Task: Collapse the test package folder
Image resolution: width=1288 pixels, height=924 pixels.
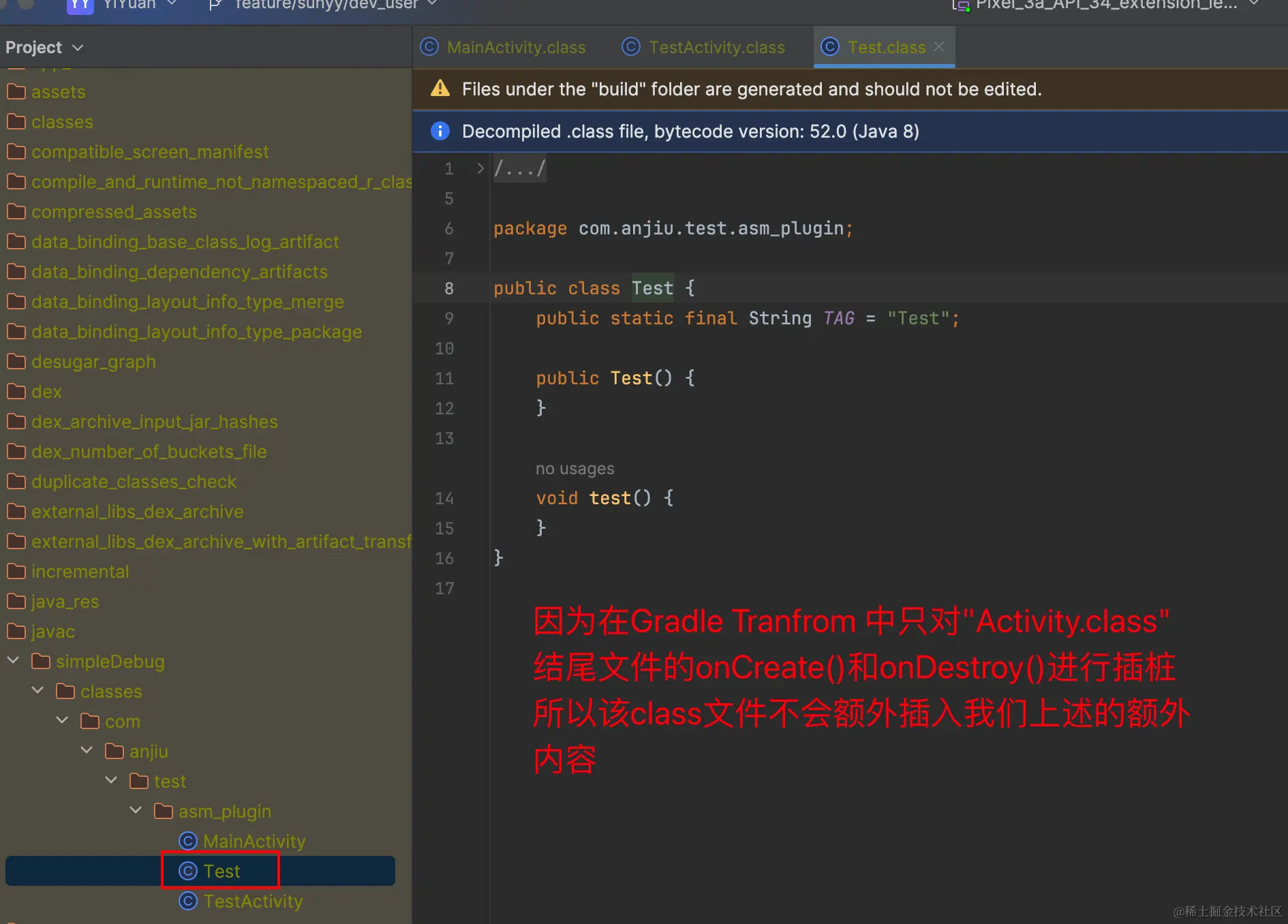Action: (x=111, y=780)
